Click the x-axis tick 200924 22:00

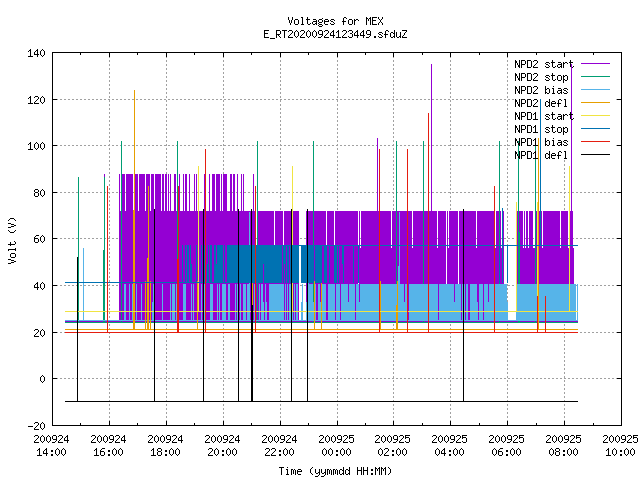point(279,446)
